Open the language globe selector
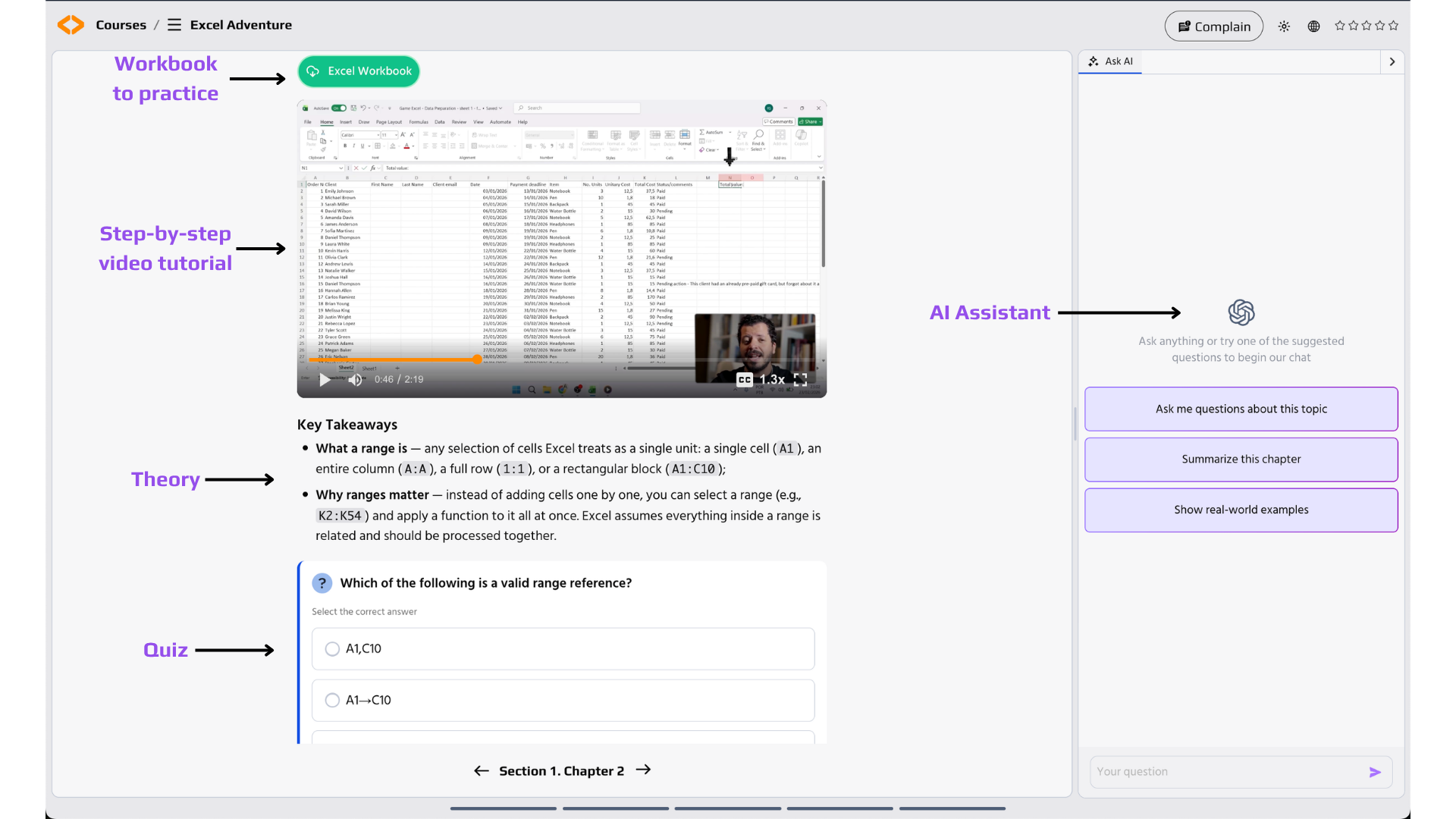 [x=1314, y=27]
